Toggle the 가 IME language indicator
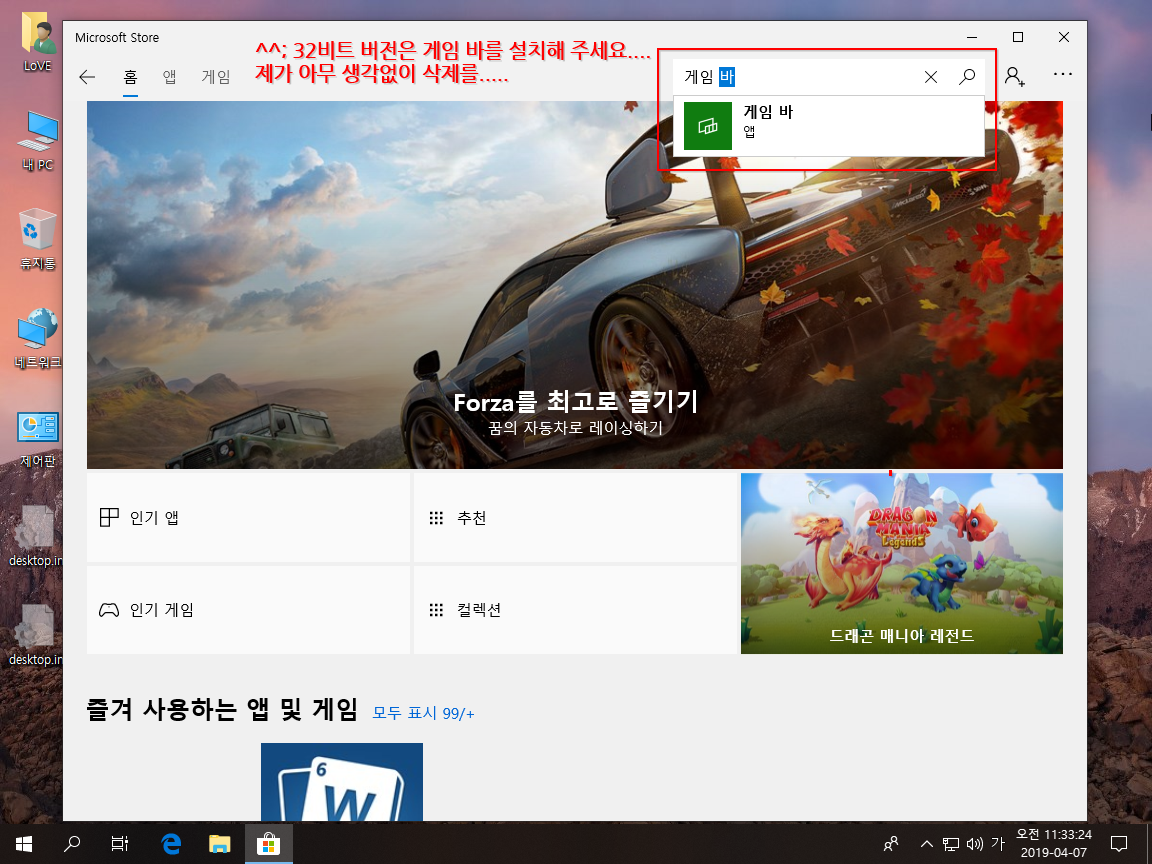Screen dimensions: 1152x864 tap(997, 844)
